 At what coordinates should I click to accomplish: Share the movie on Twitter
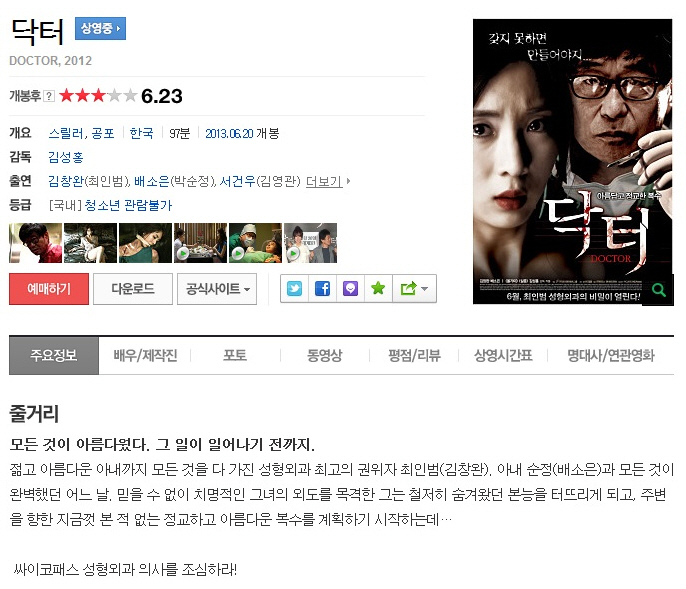coord(294,288)
